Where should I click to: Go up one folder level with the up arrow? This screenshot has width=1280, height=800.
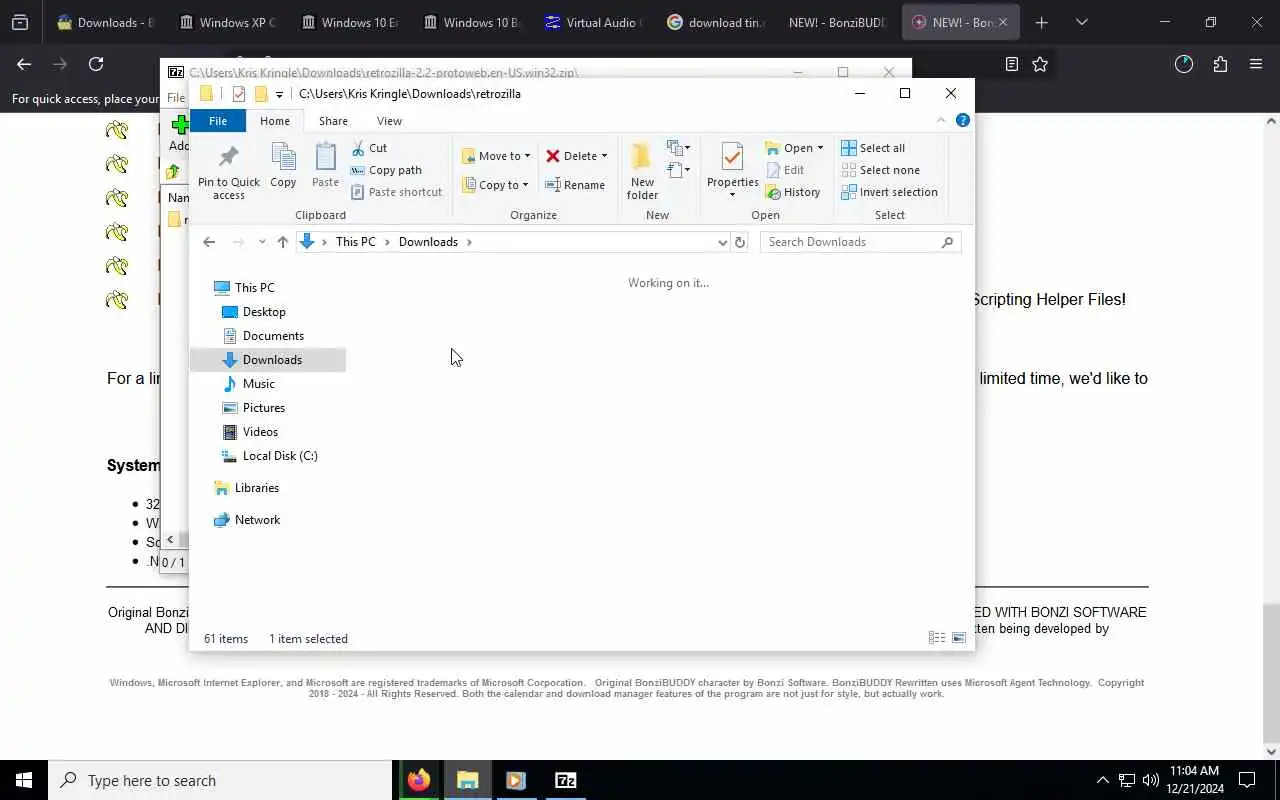[283, 242]
